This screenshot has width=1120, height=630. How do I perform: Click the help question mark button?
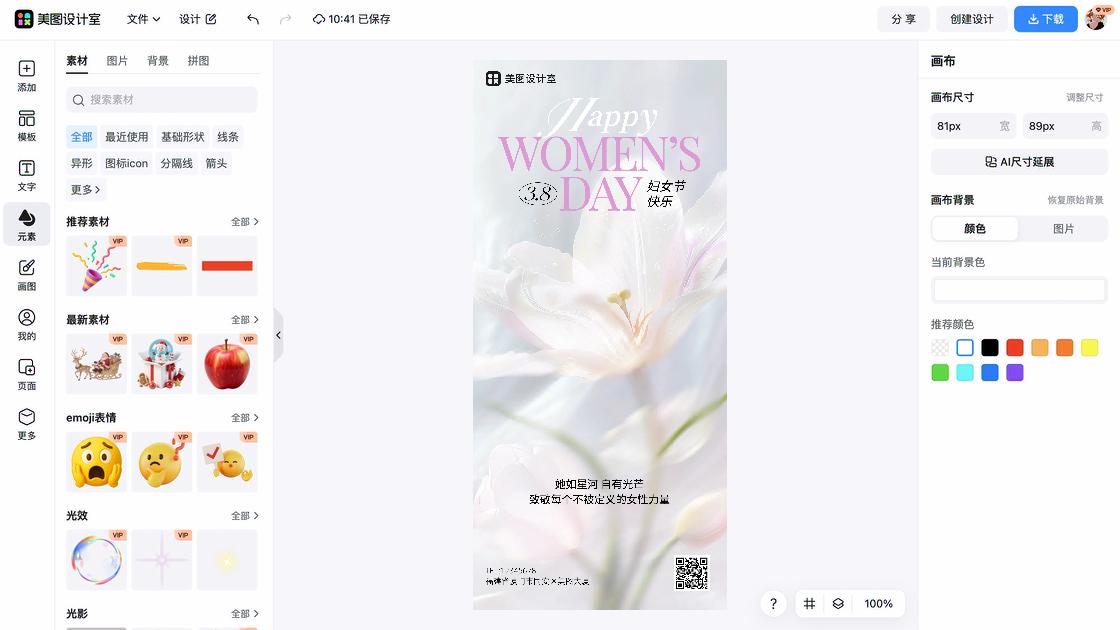coord(773,604)
